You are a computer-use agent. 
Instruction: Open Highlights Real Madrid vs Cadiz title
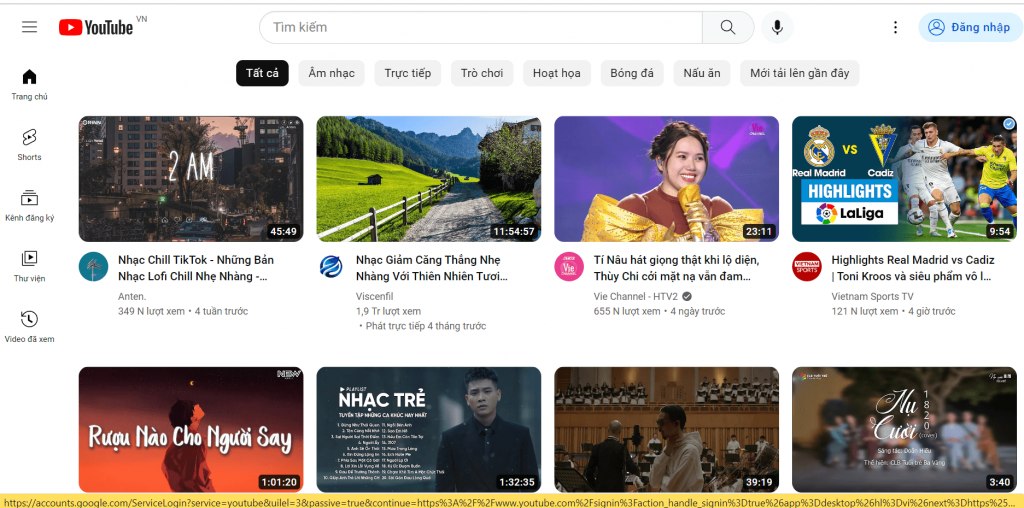coord(913,268)
